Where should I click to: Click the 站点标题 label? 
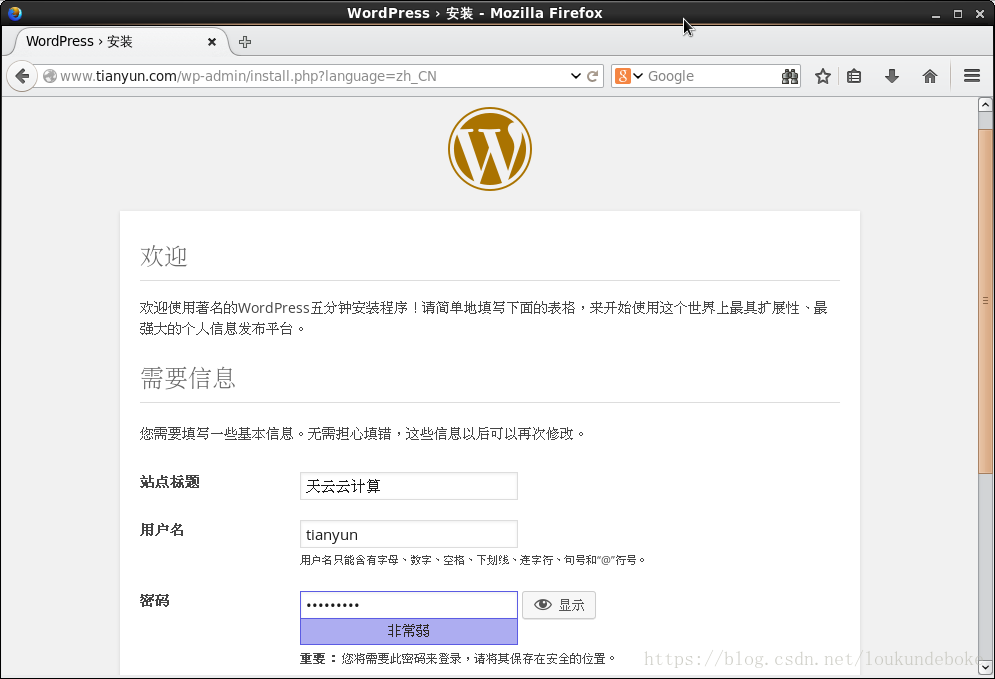pos(169,482)
